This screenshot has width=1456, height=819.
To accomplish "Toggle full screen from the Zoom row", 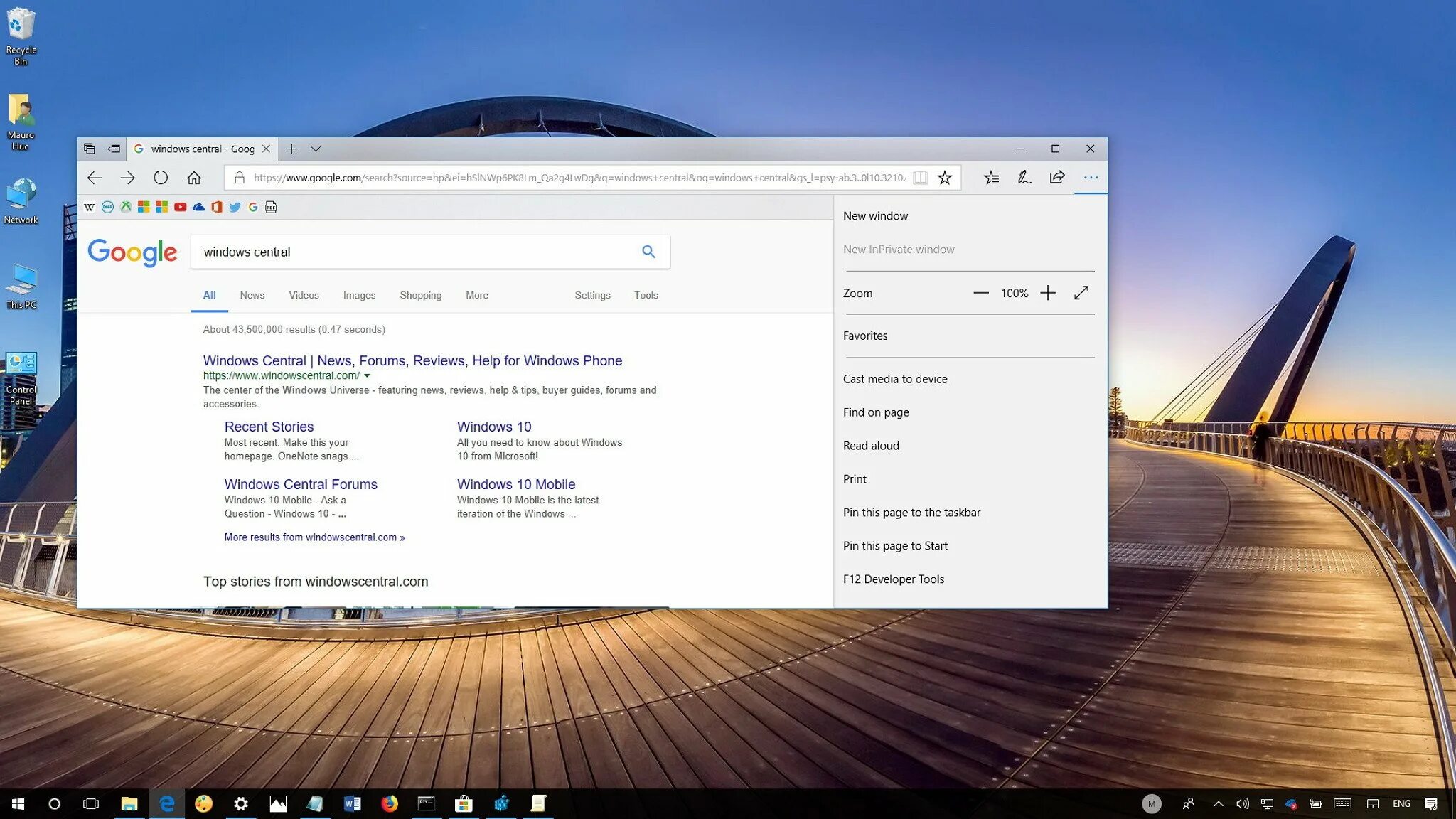I will pos(1081,293).
